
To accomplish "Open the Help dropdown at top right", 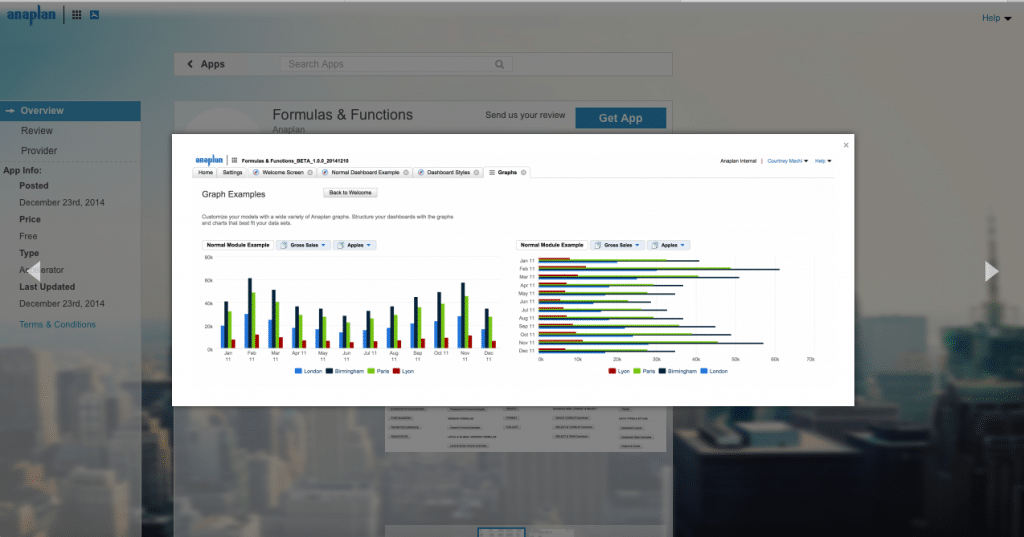I will 997,18.
